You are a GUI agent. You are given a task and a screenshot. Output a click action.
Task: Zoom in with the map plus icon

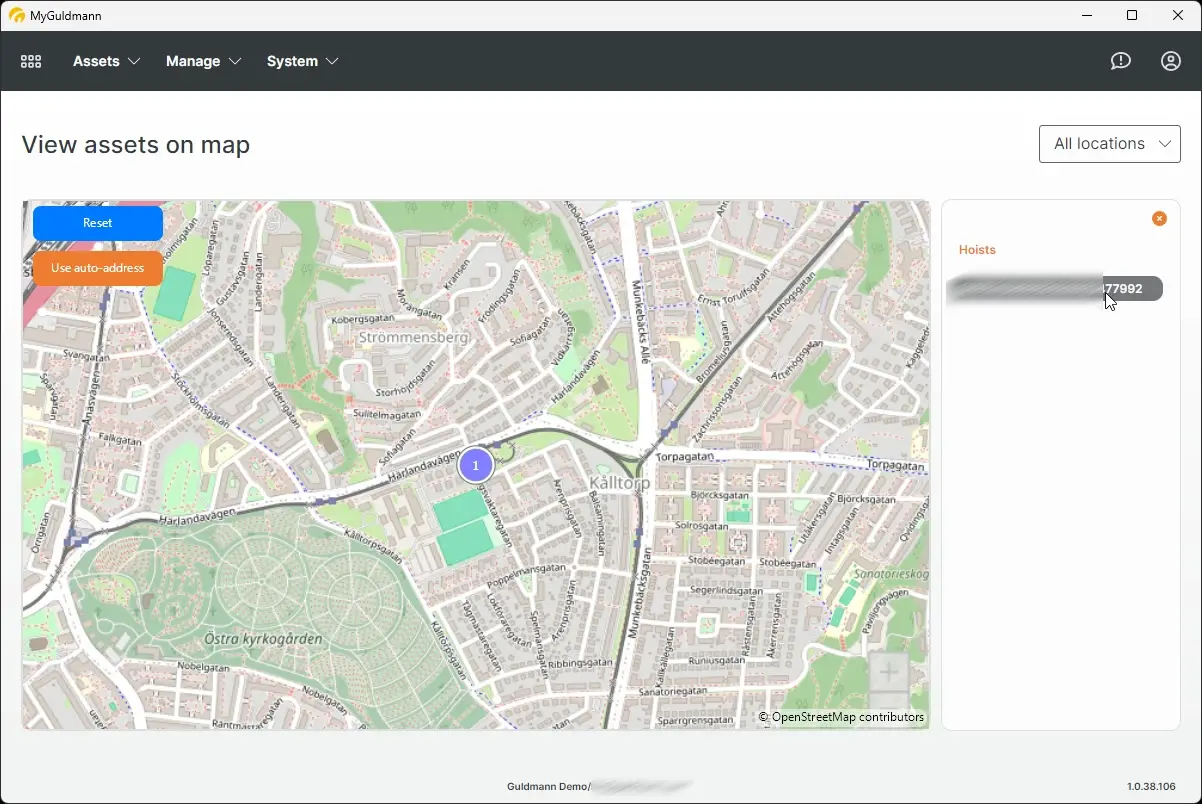(x=889, y=672)
